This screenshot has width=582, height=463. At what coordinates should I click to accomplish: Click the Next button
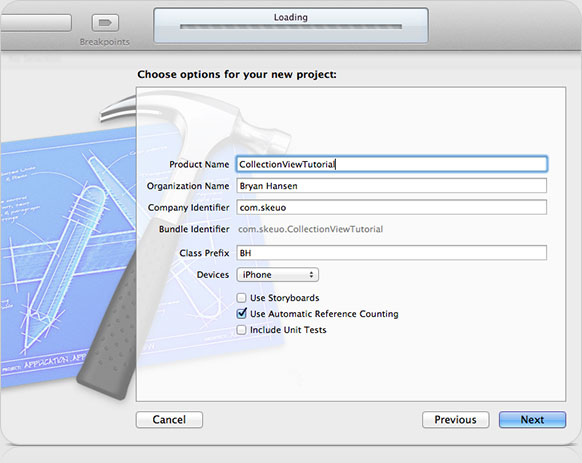tap(532, 420)
